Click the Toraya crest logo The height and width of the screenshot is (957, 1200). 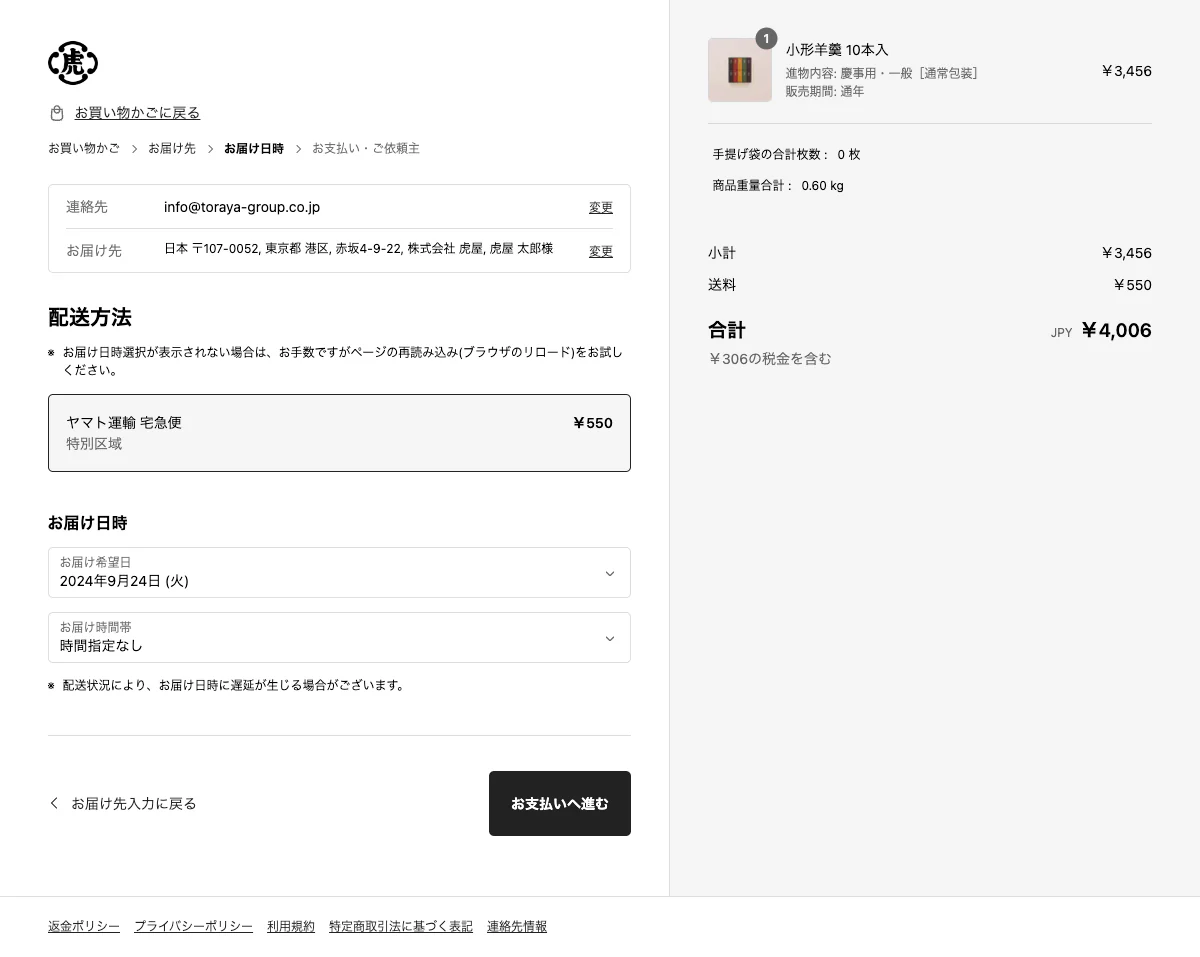tap(73, 62)
